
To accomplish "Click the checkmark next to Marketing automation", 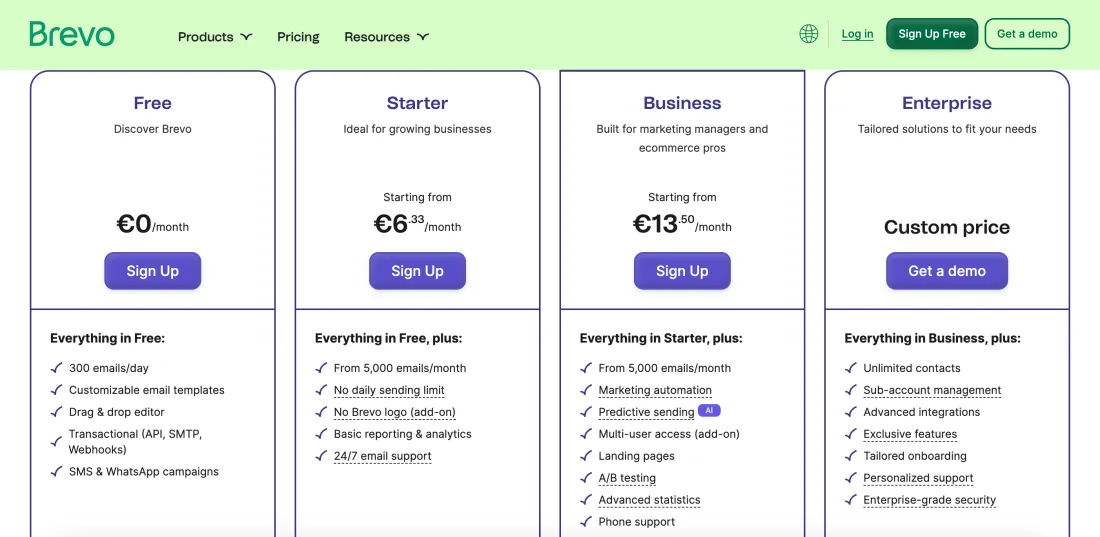I will [587, 390].
